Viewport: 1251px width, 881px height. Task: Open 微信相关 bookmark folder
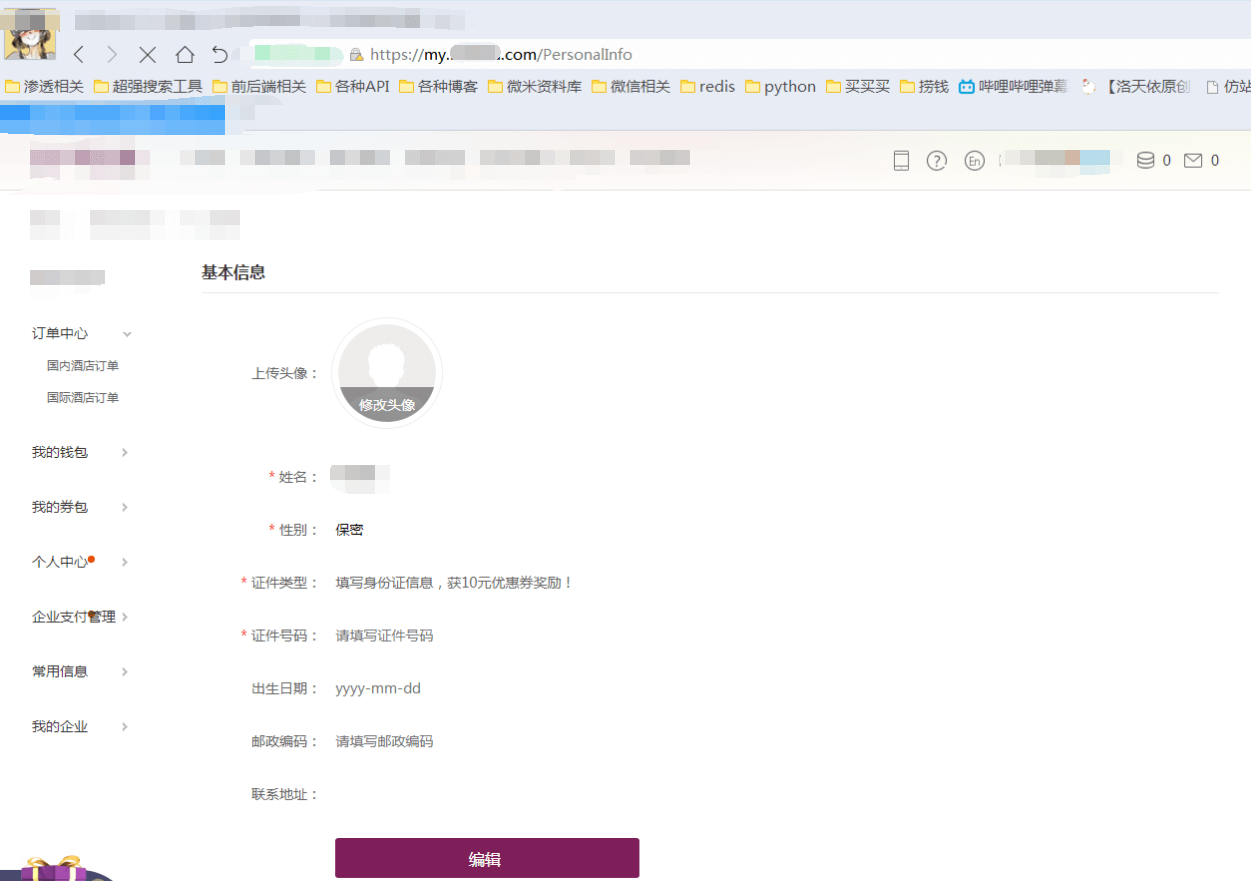631,87
